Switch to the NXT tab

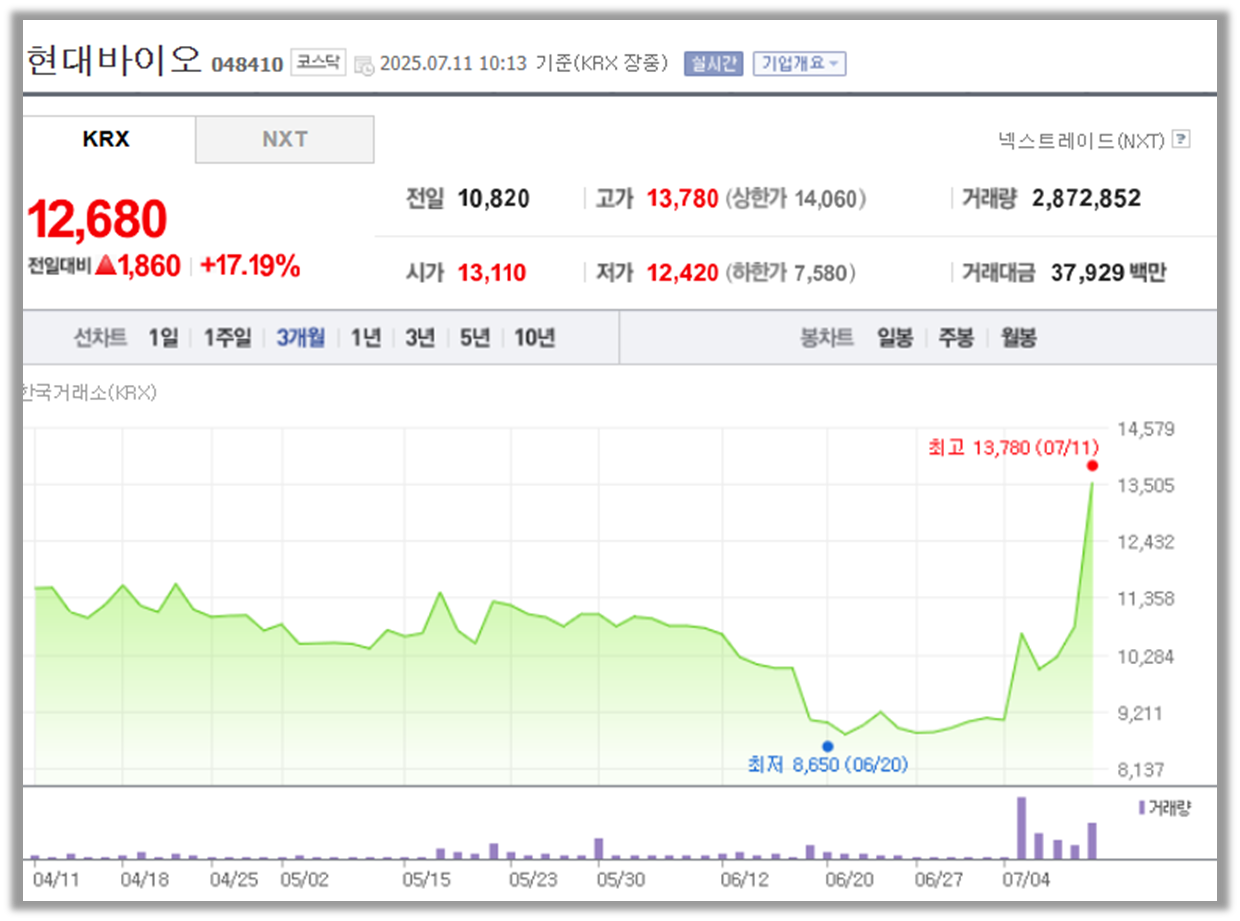tap(285, 140)
